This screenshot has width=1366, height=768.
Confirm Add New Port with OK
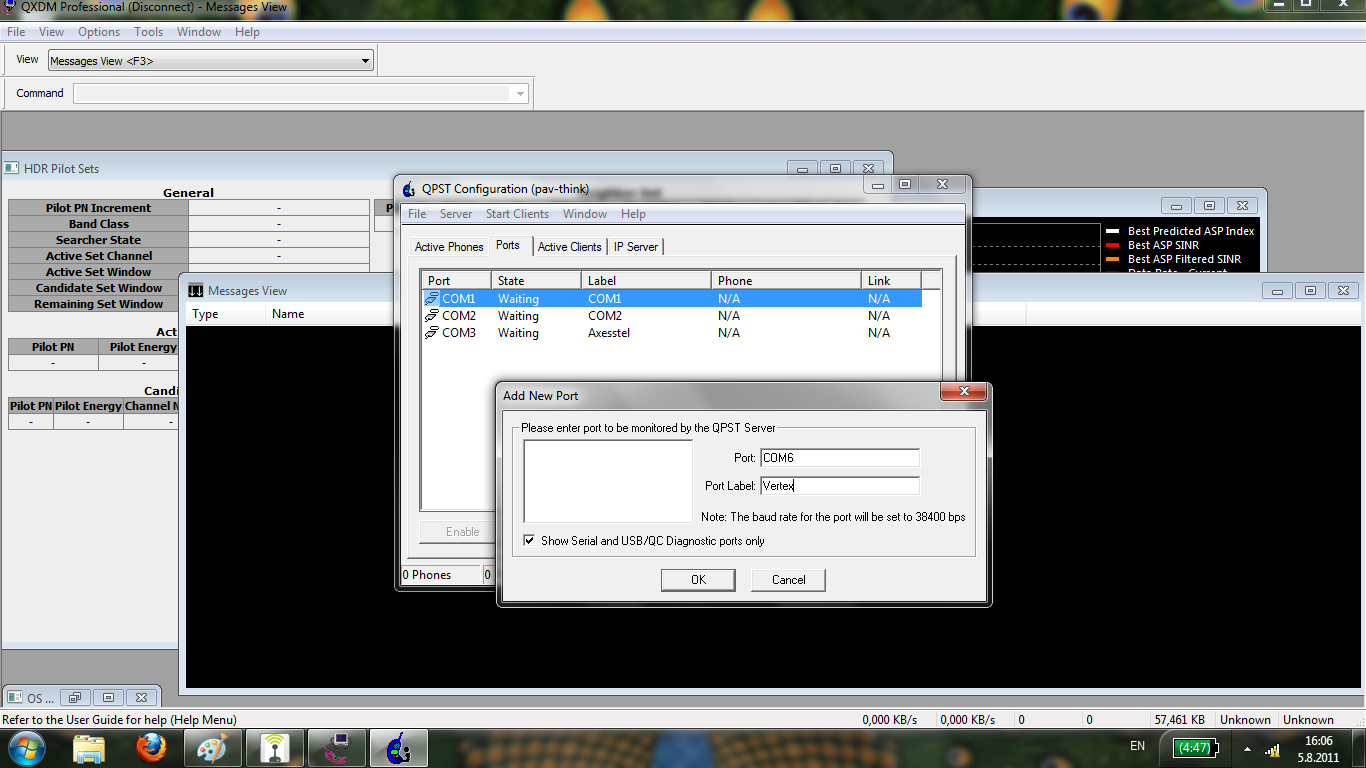[x=698, y=580]
